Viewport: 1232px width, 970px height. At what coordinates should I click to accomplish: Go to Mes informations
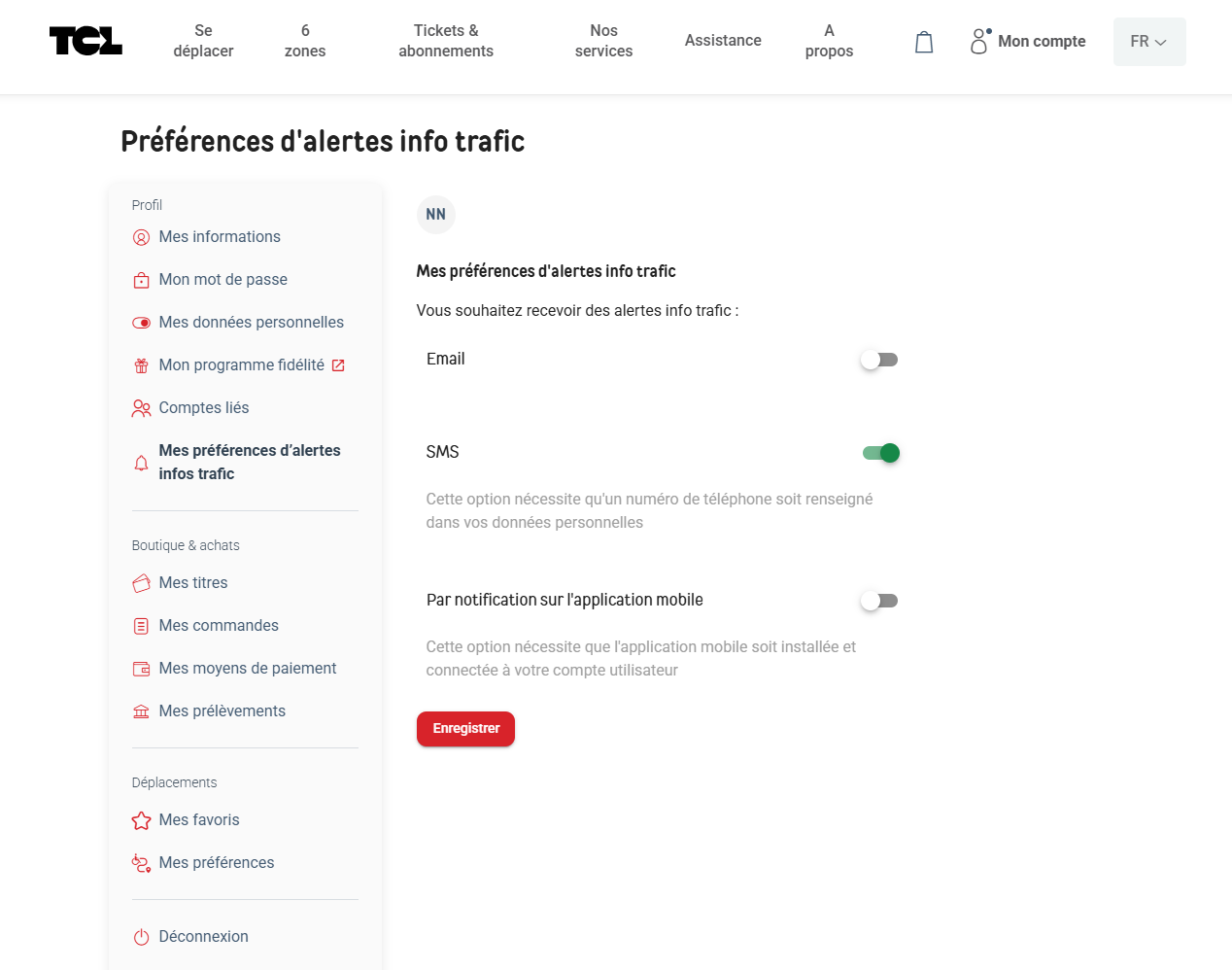(x=220, y=237)
